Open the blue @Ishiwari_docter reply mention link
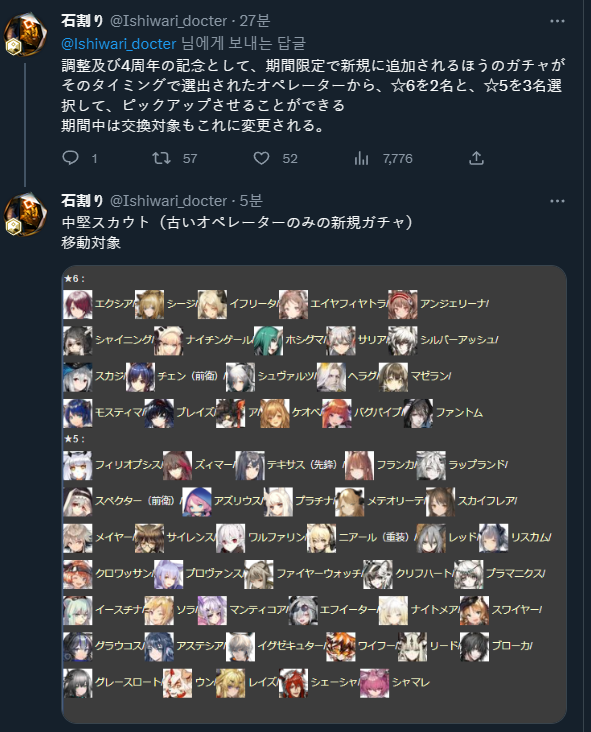 click(x=119, y=43)
